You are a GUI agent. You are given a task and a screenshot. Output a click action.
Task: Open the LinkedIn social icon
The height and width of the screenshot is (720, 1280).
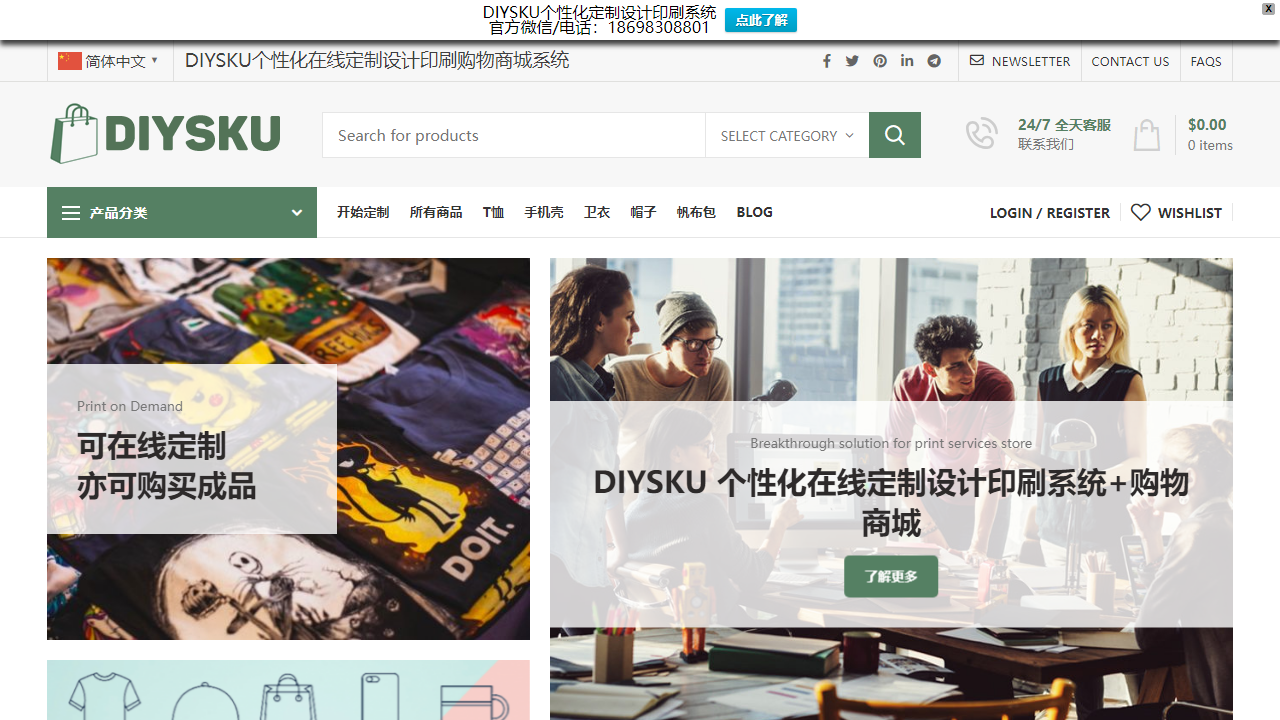[x=907, y=61]
